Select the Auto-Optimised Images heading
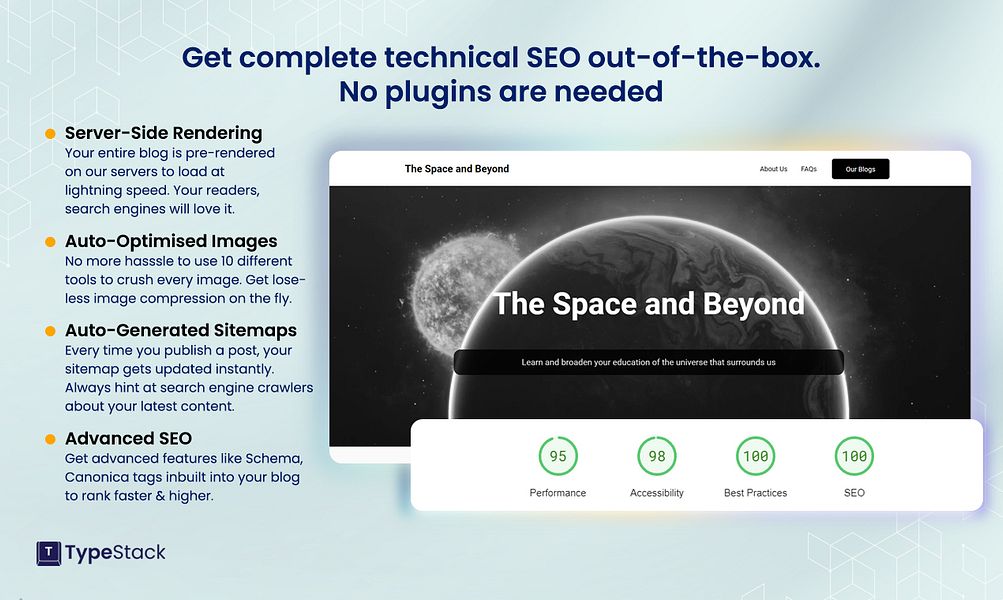Screen dimensions: 1003x600 (171, 241)
